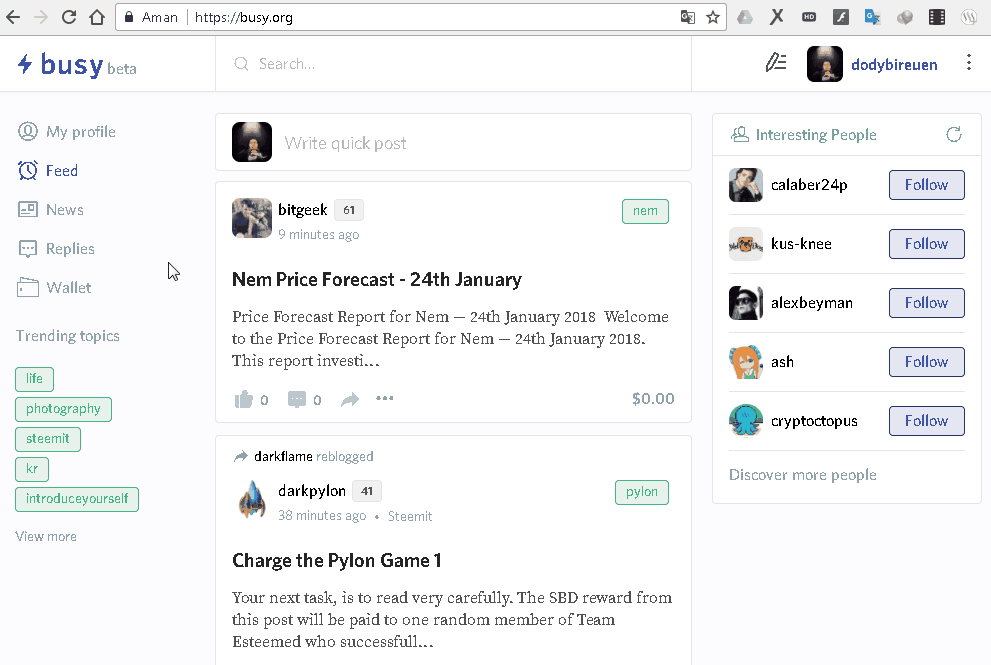Follow alexbeyman
The image size is (991, 665).
pos(926,303)
